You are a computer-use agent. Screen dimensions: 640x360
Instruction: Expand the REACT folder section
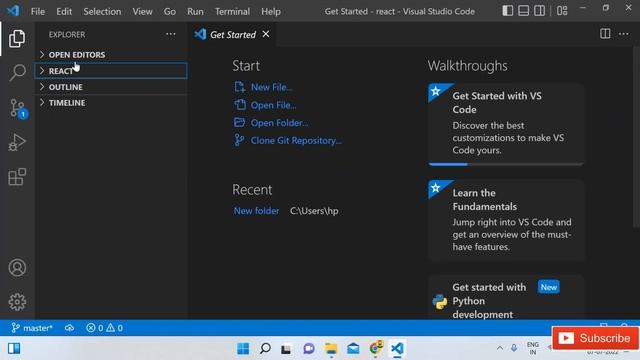click(x=111, y=71)
